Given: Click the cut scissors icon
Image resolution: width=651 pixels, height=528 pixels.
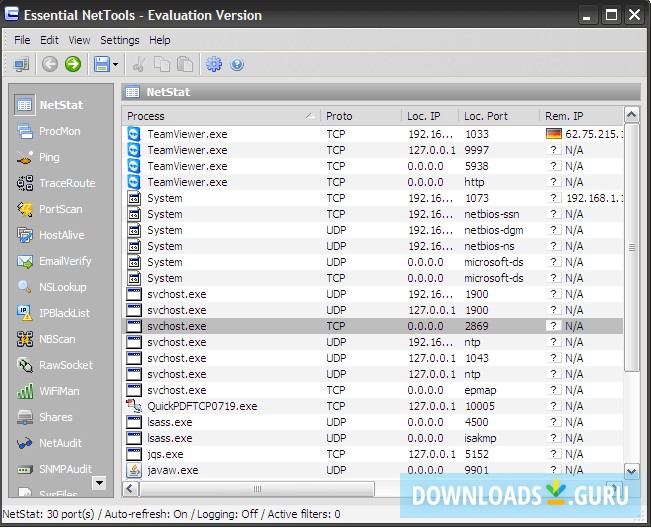Looking at the screenshot, I should 138,64.
